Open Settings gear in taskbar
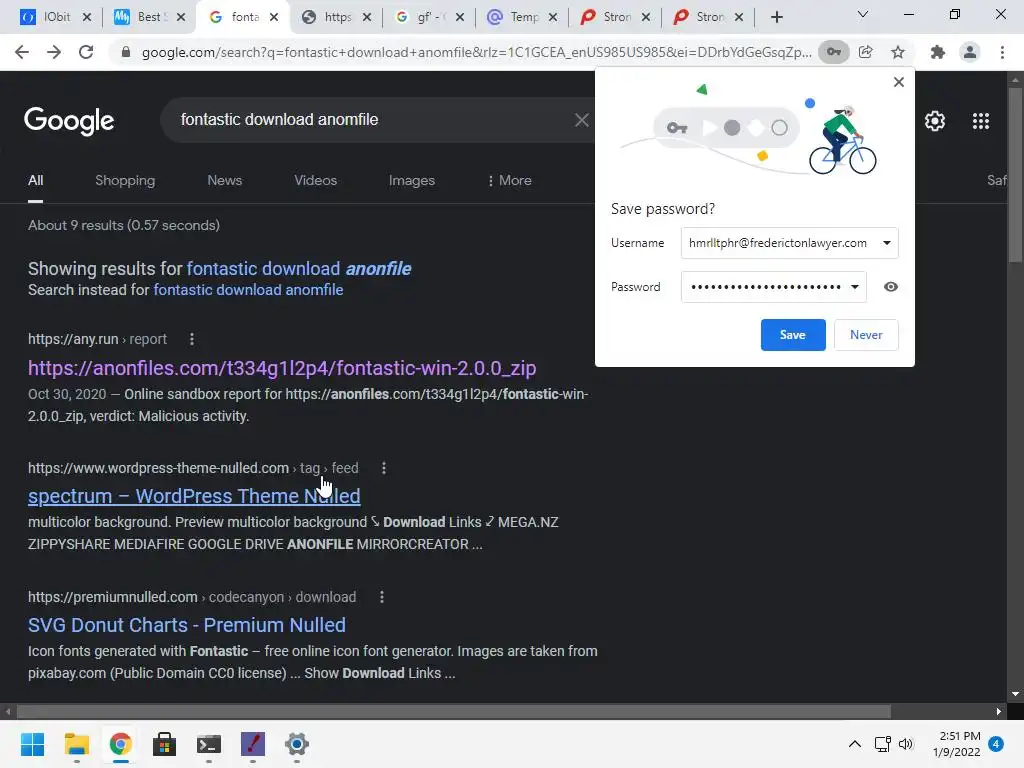This screenshot has width=1024, height=768. pos(296,744)
